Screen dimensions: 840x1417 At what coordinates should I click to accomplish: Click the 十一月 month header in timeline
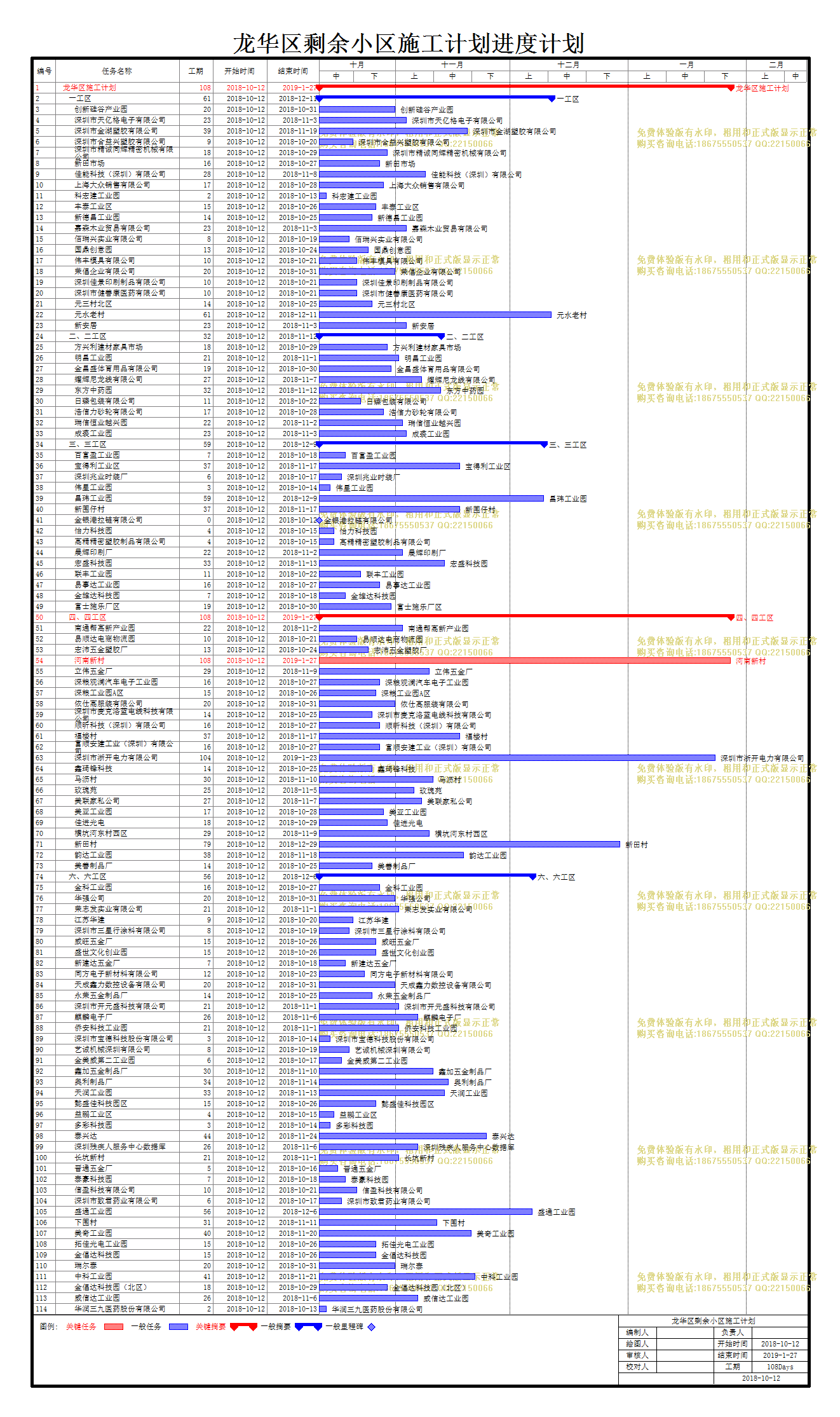click(452, 65)
